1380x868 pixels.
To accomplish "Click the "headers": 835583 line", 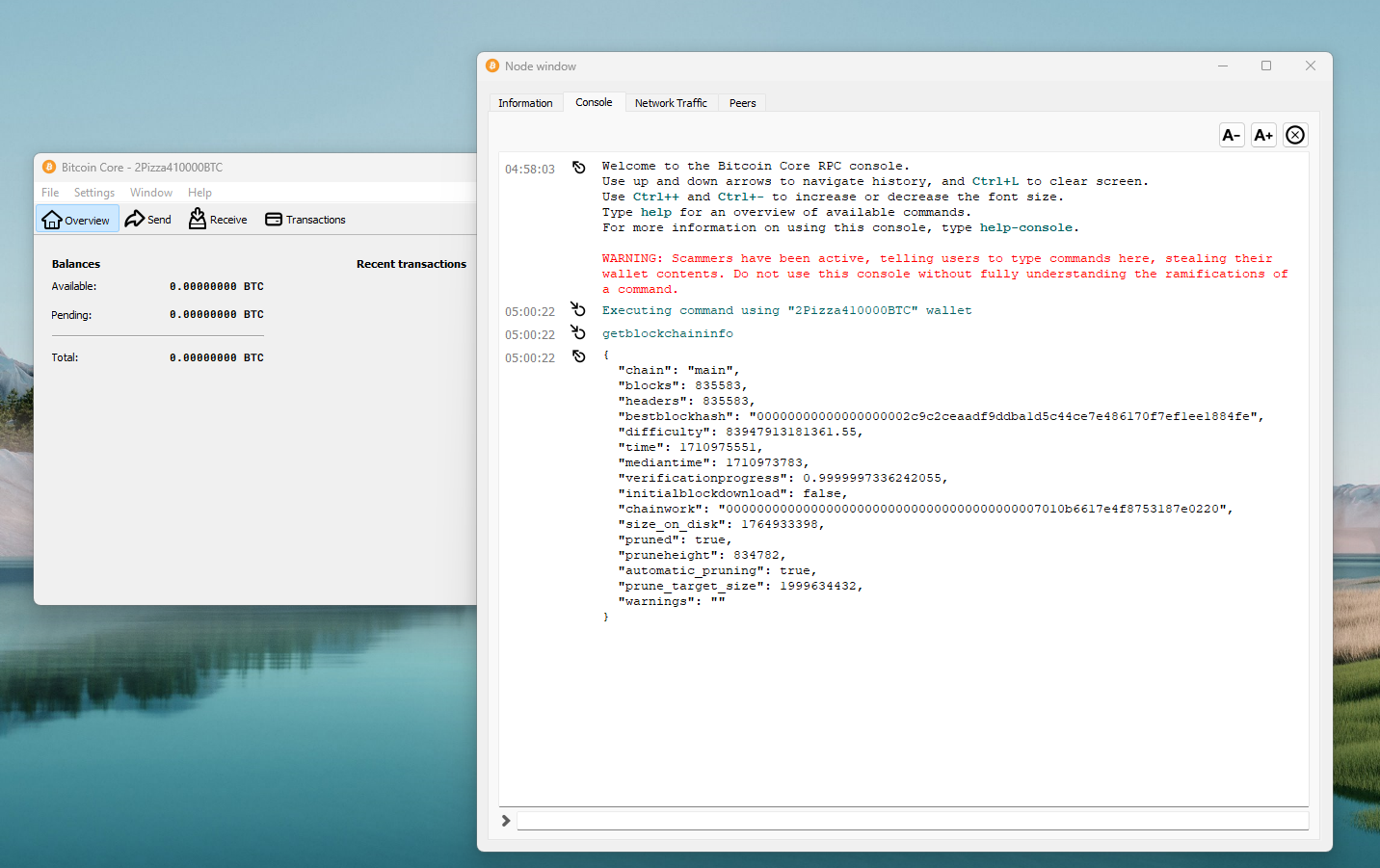I will tap(686, 401).
